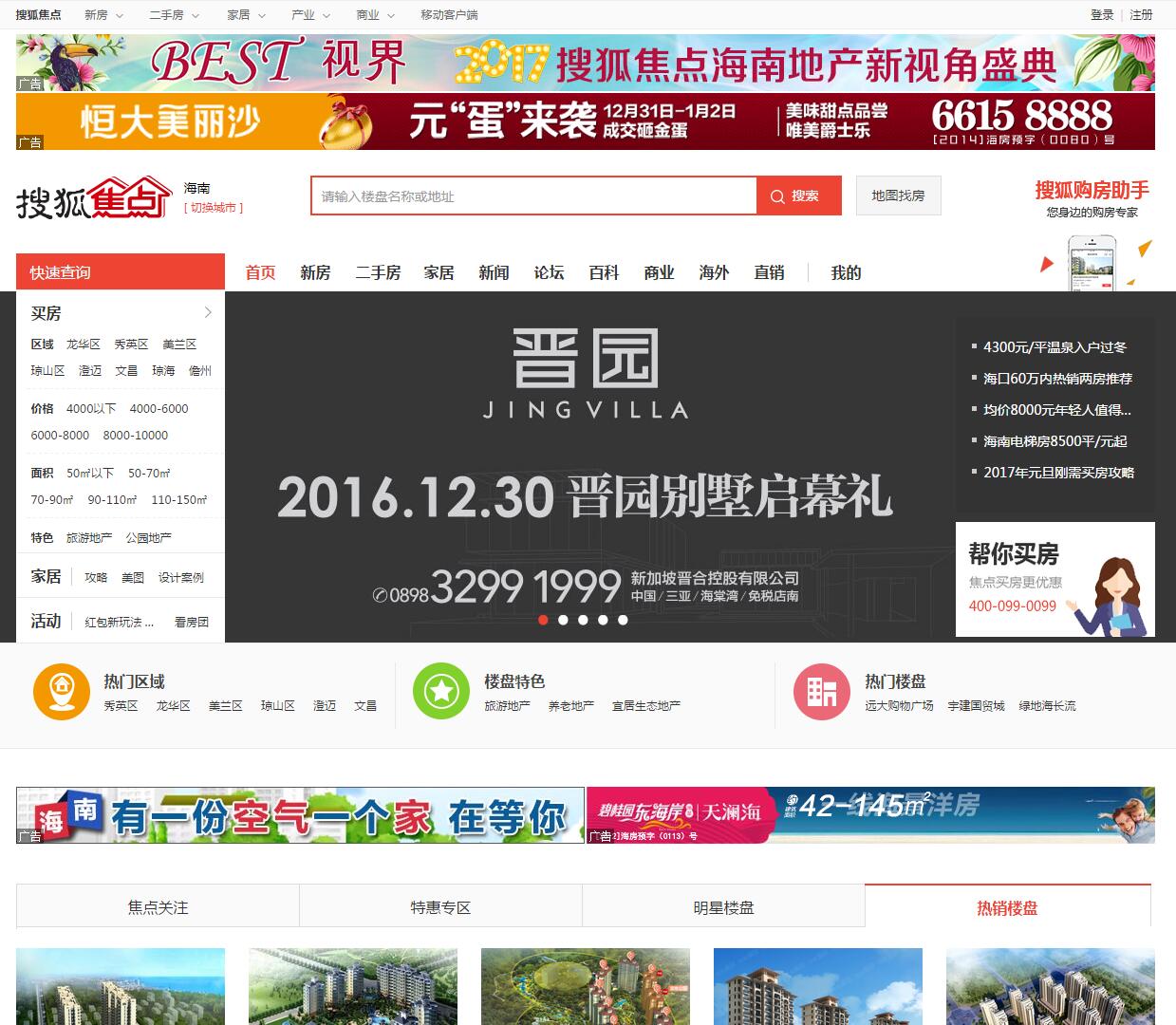Image resolution: width=1176 pixels, height=1025 pixels.
Task: Select the third carousel dot
Action: tap(583, 620)
